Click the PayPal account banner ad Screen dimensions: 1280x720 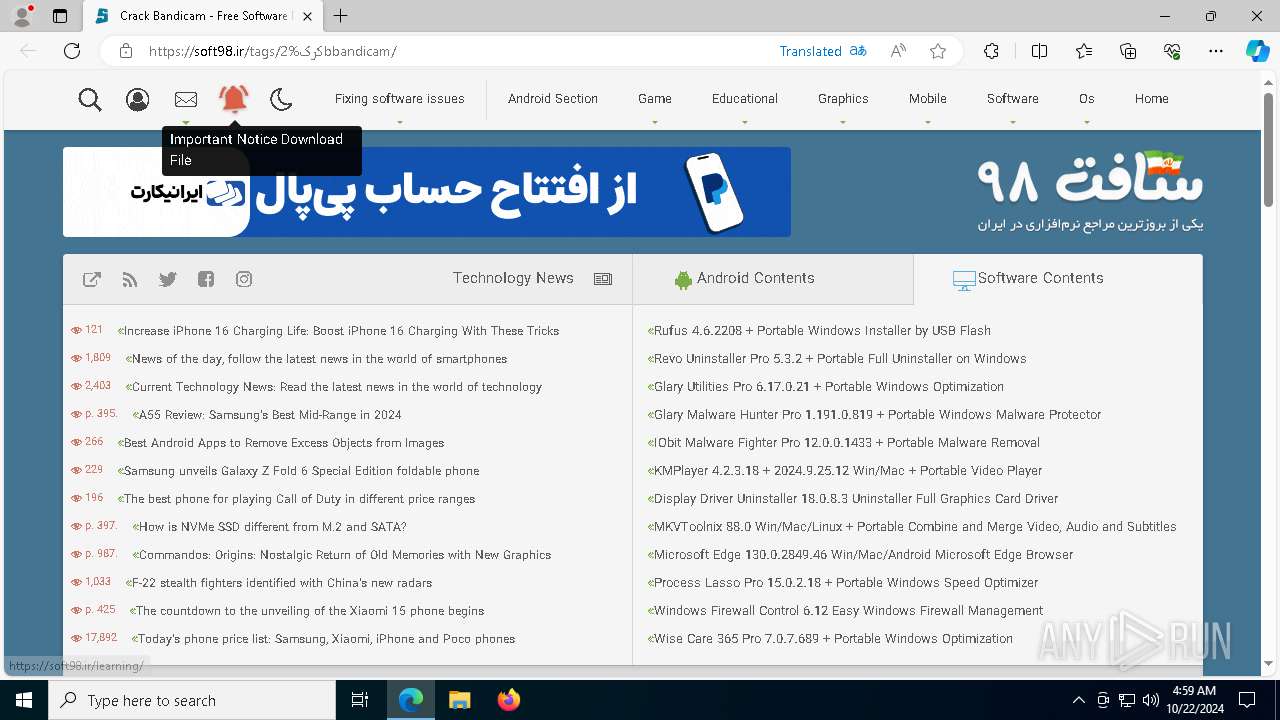click(x=427, y=192)
